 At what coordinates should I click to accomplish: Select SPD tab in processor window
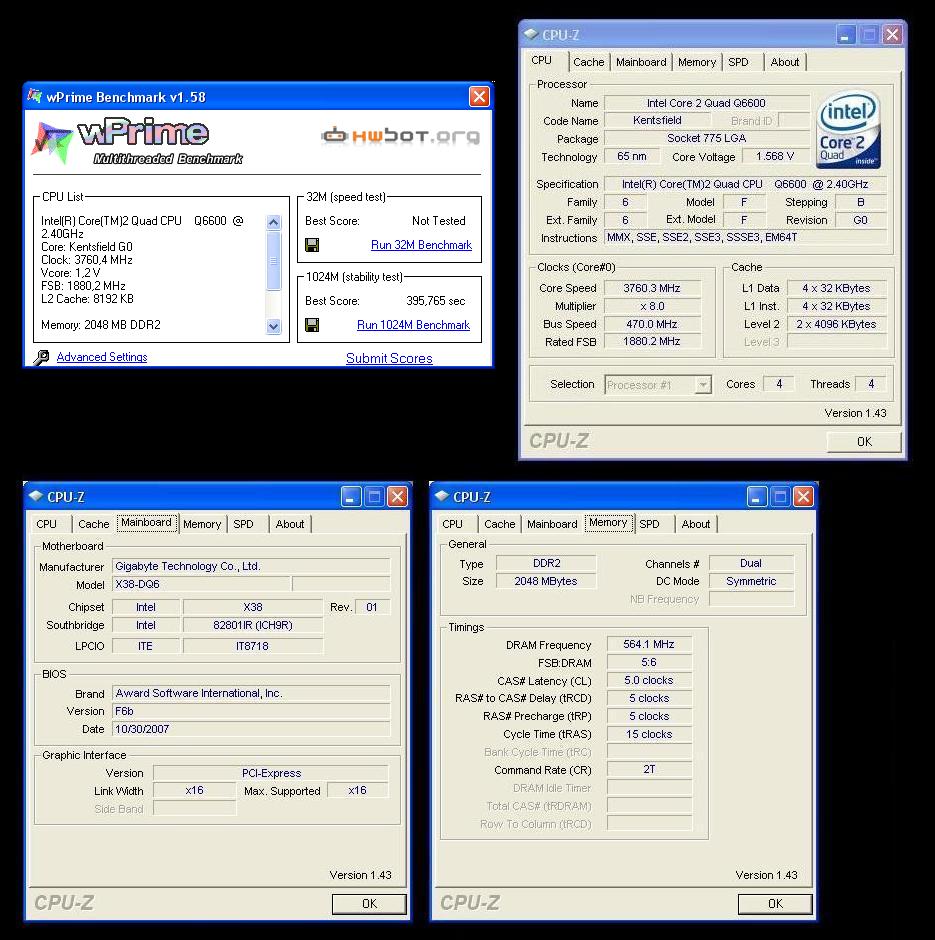point(738,62)
